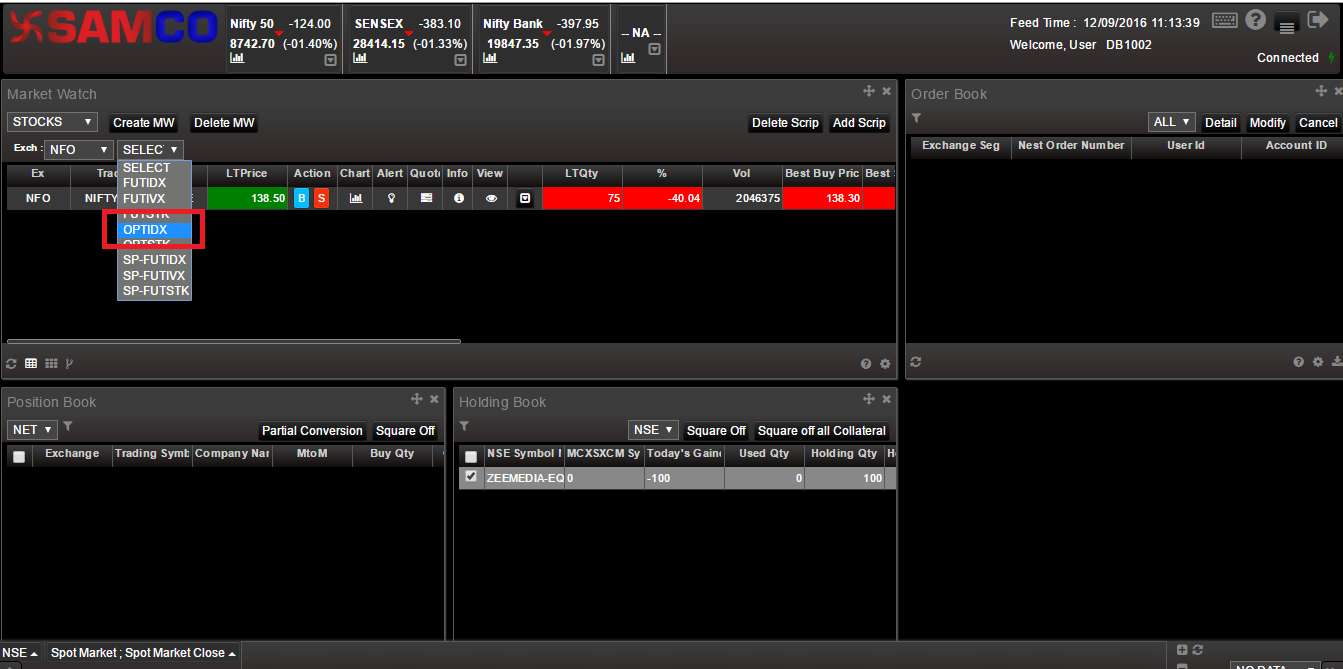The height and width of the screenshot is (669, 1343).
Task: Open the main menu hamburger icon
Action: [x=1287, y=25]
